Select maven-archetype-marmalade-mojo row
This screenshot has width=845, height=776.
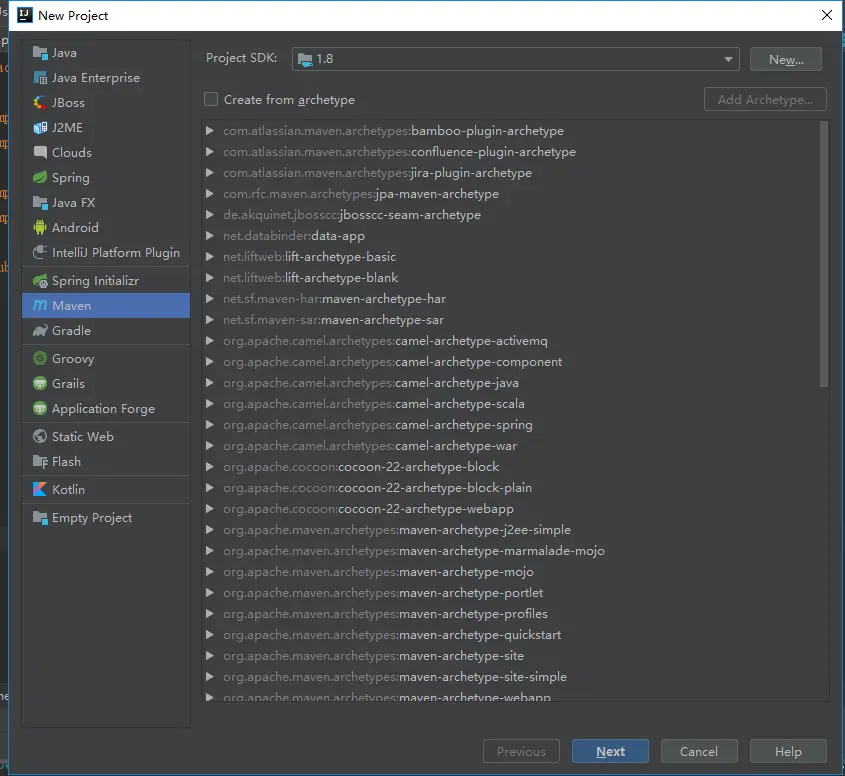click(510, 551)
